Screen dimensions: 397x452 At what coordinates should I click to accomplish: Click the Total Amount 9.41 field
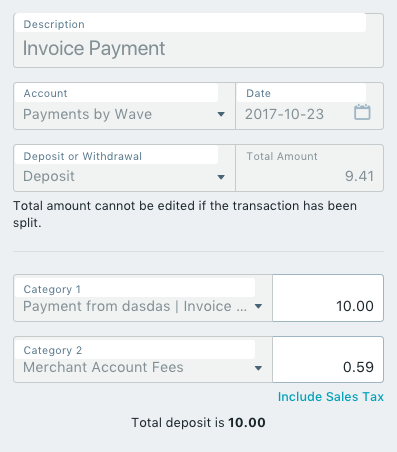click(309, 168)
